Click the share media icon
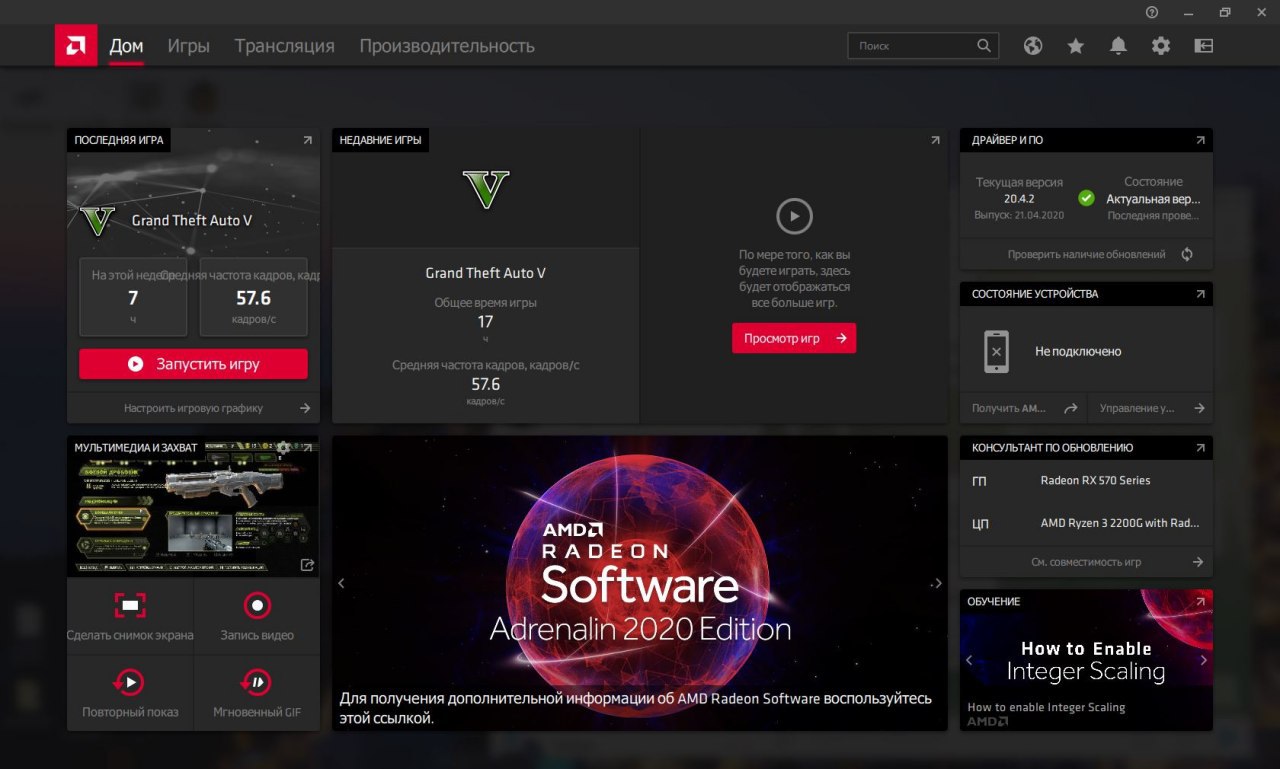This screenshot has width=1280, height=769. tap(308, 565)
